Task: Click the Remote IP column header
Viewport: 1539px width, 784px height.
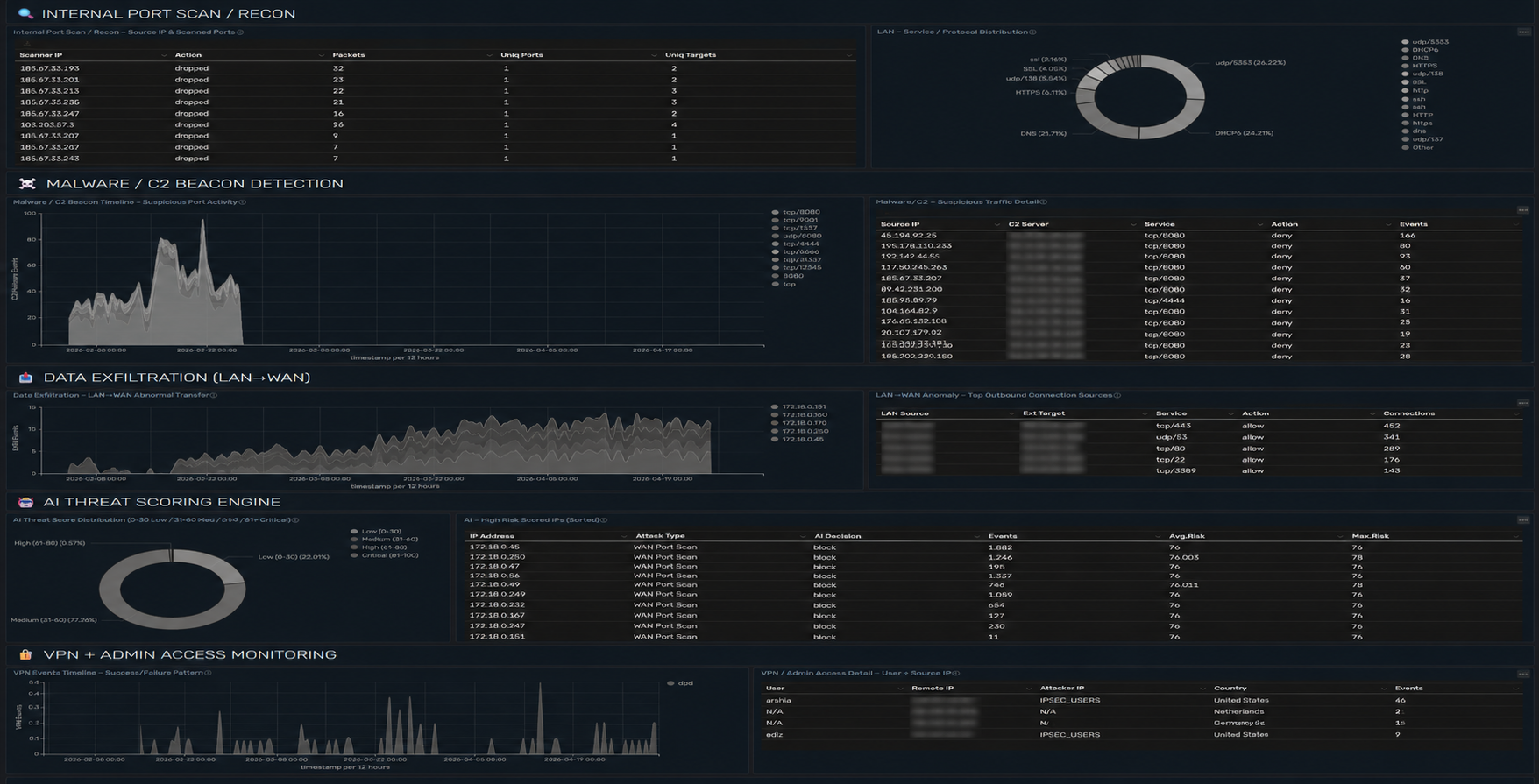Action: click(x=933, y=689)
